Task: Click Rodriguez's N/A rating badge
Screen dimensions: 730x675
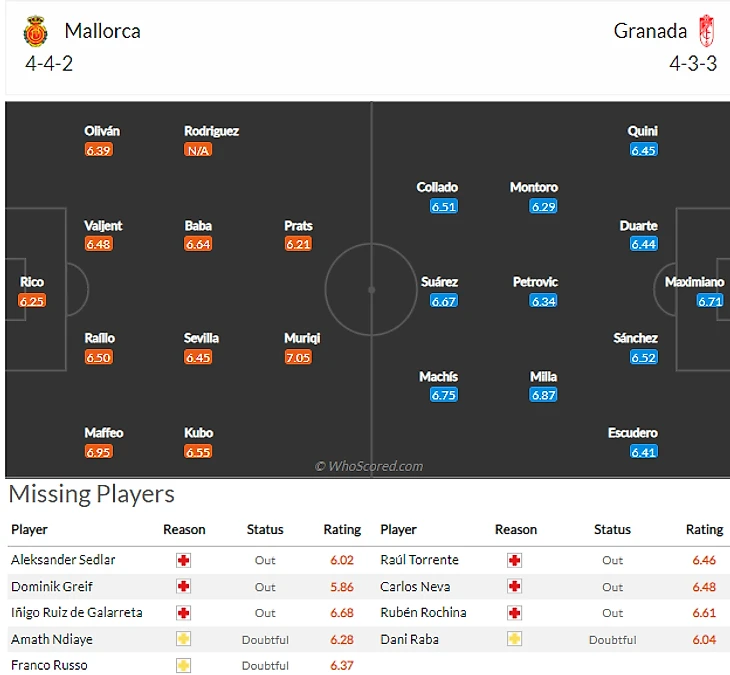Action: tap(198, 150)
